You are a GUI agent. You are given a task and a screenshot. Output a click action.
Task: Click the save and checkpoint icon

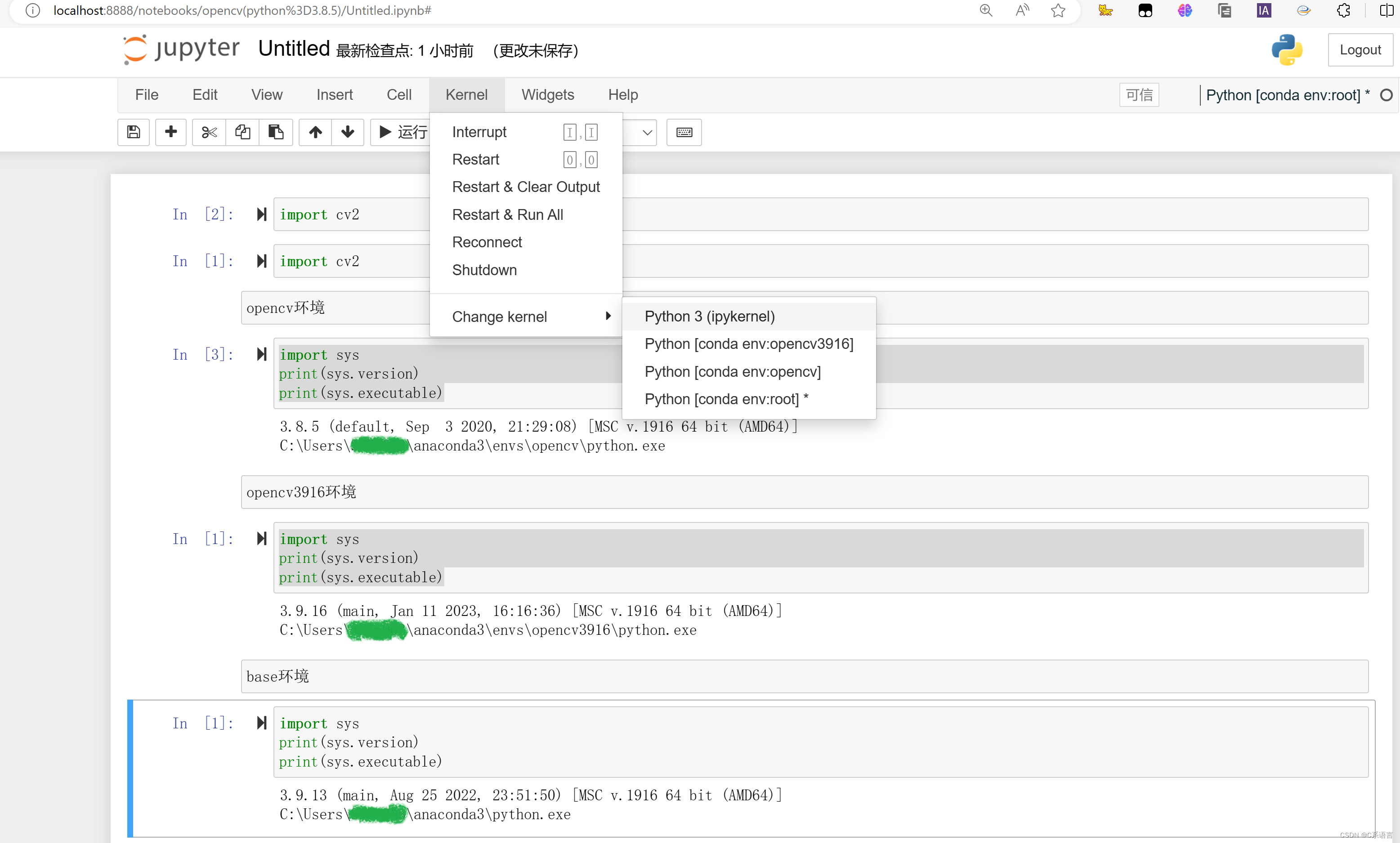[134, 132]
